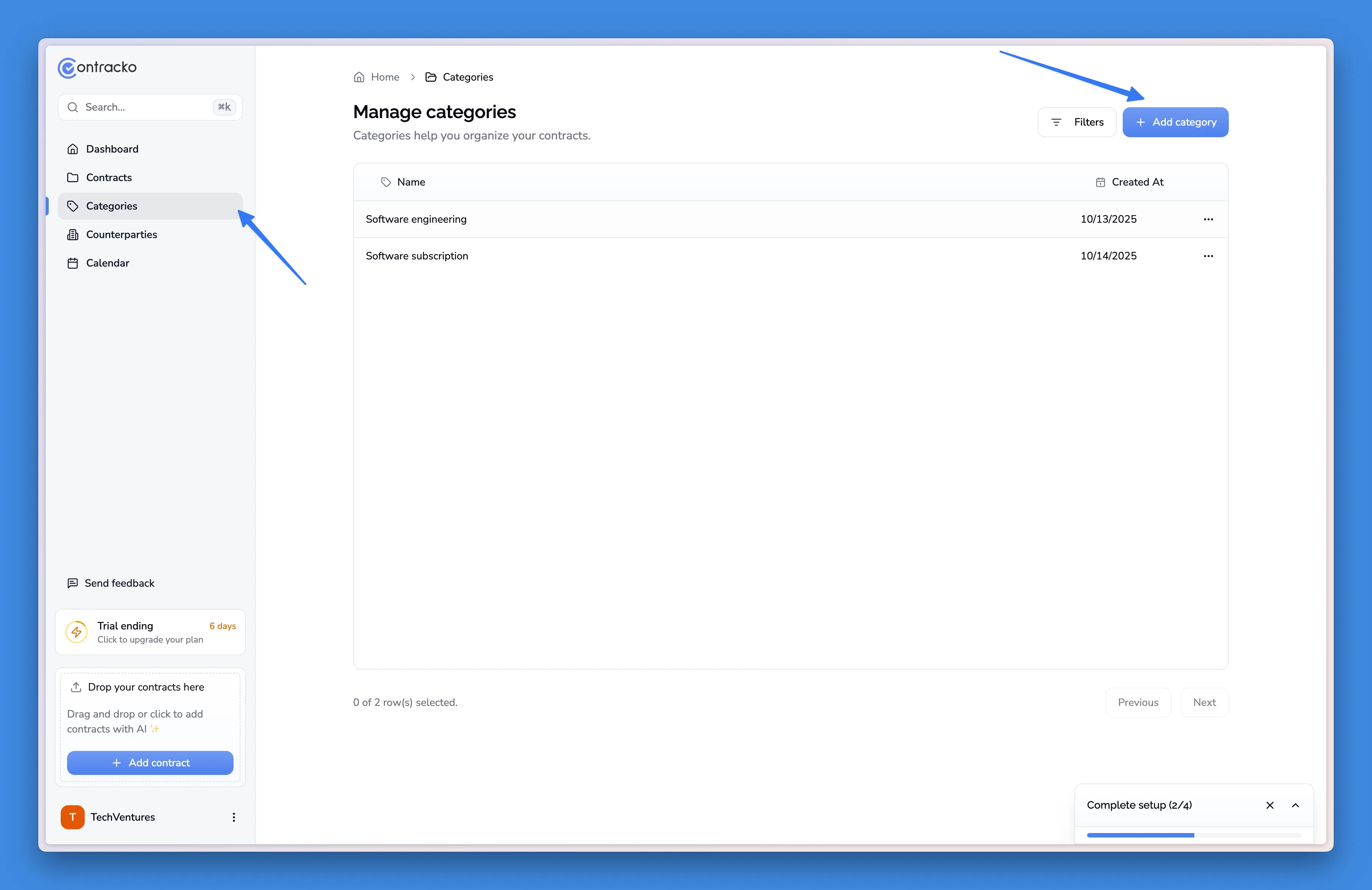Open the Filters panel
1372x890 pixels.
1077,121
